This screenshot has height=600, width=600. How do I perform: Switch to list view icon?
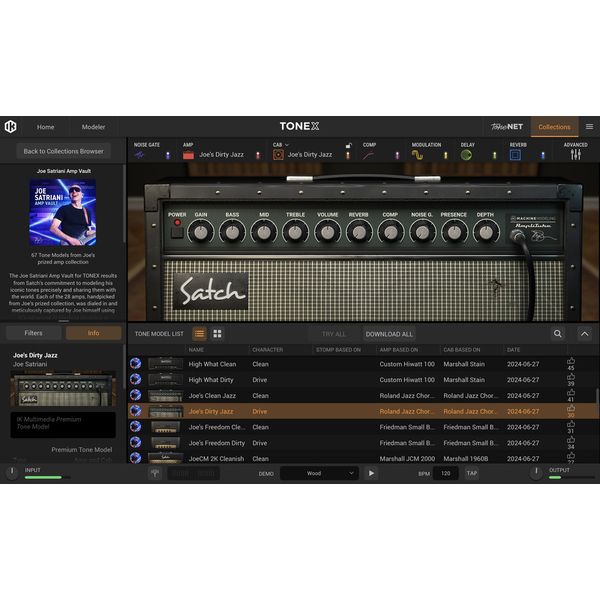(199, 334)
